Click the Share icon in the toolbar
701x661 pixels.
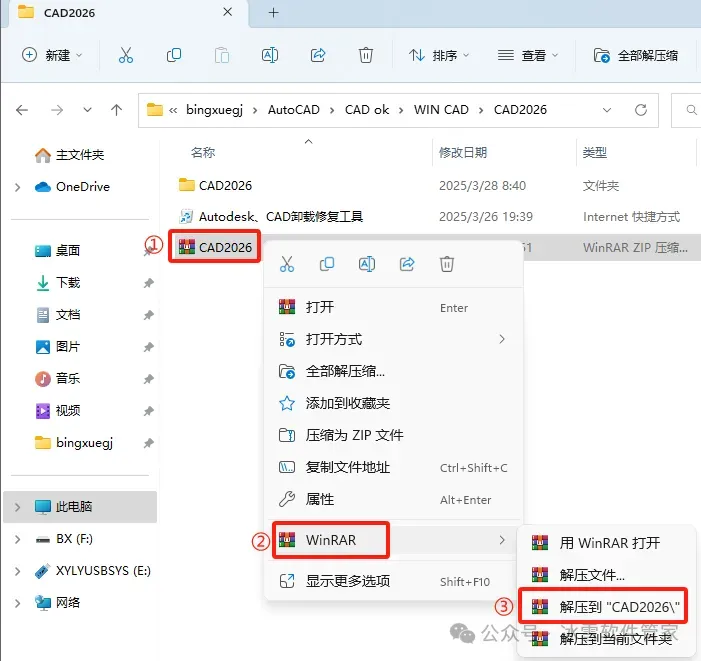point(318,55)
